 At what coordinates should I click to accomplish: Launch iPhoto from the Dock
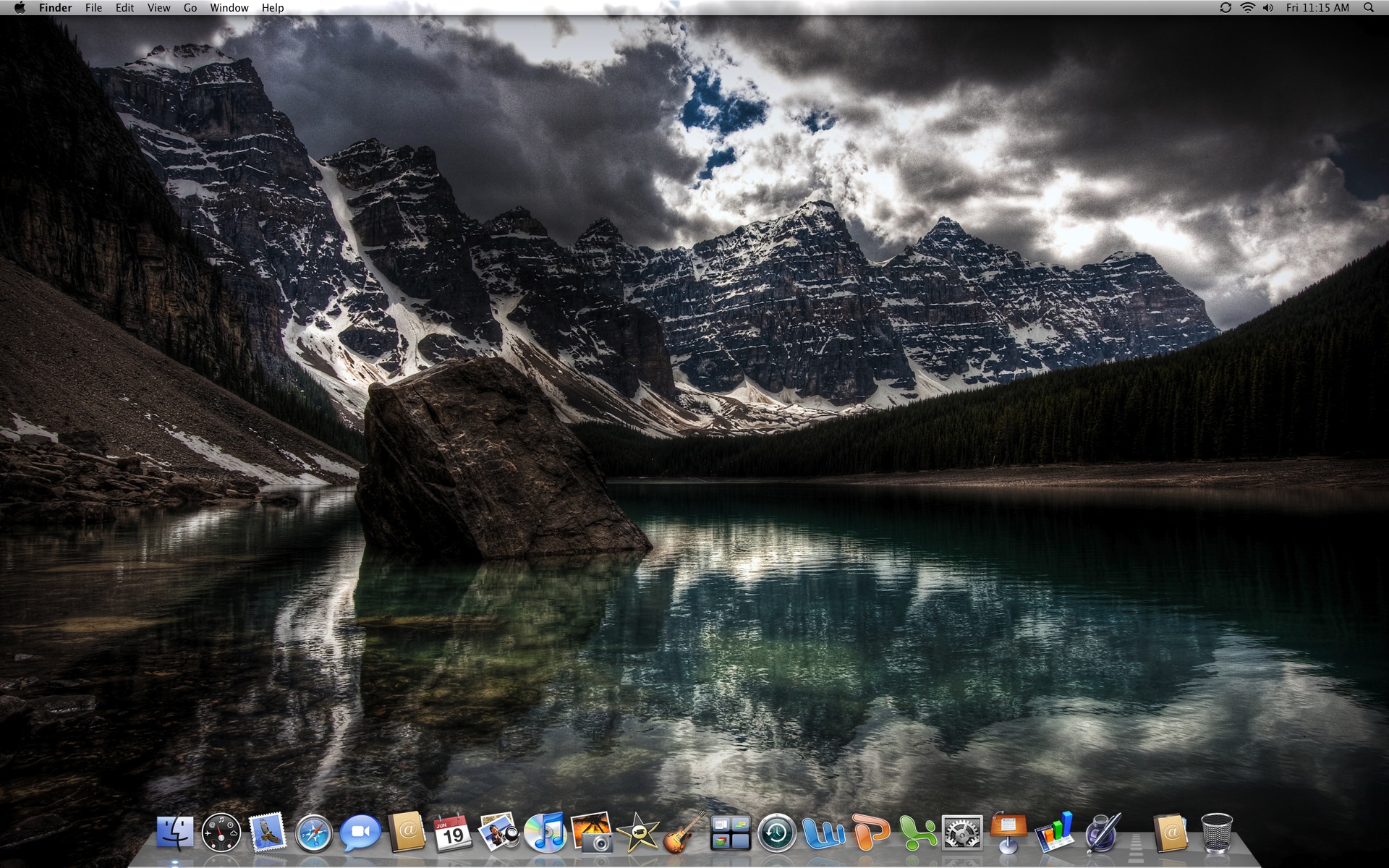(x=592, y=833)
